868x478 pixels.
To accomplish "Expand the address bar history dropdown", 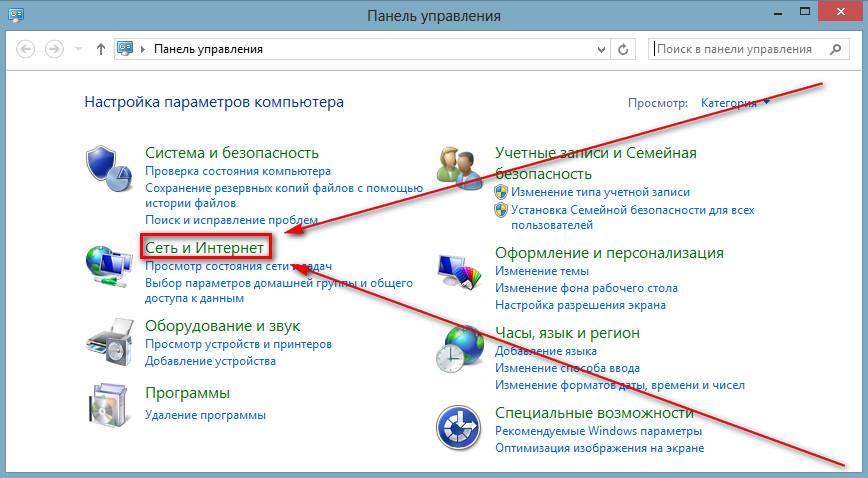I will tap(602, 49).
